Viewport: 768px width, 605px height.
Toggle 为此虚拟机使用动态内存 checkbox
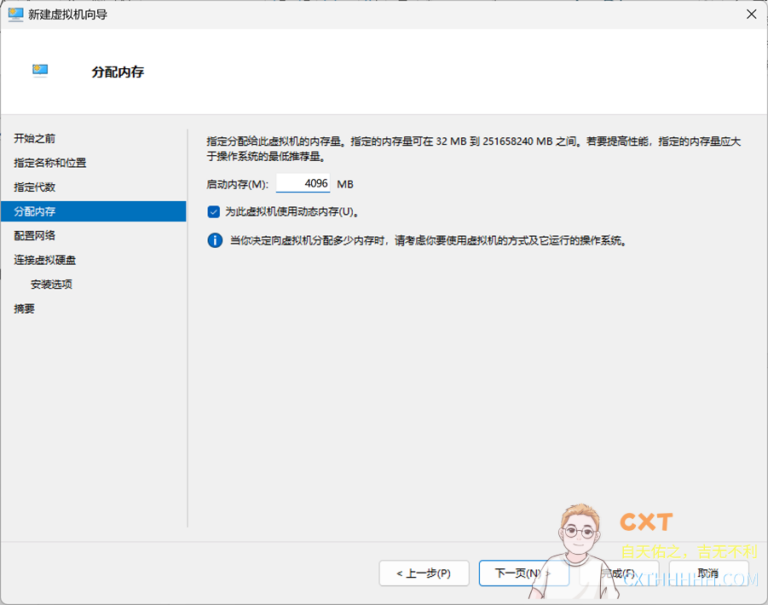[214, 212]
